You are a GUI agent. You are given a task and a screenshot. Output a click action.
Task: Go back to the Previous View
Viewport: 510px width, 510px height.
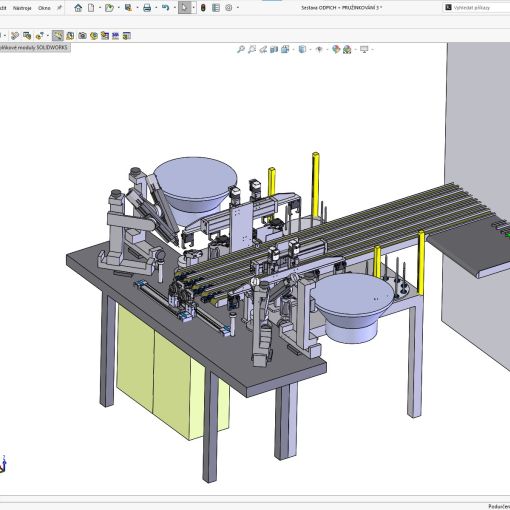tap(263, 50)
